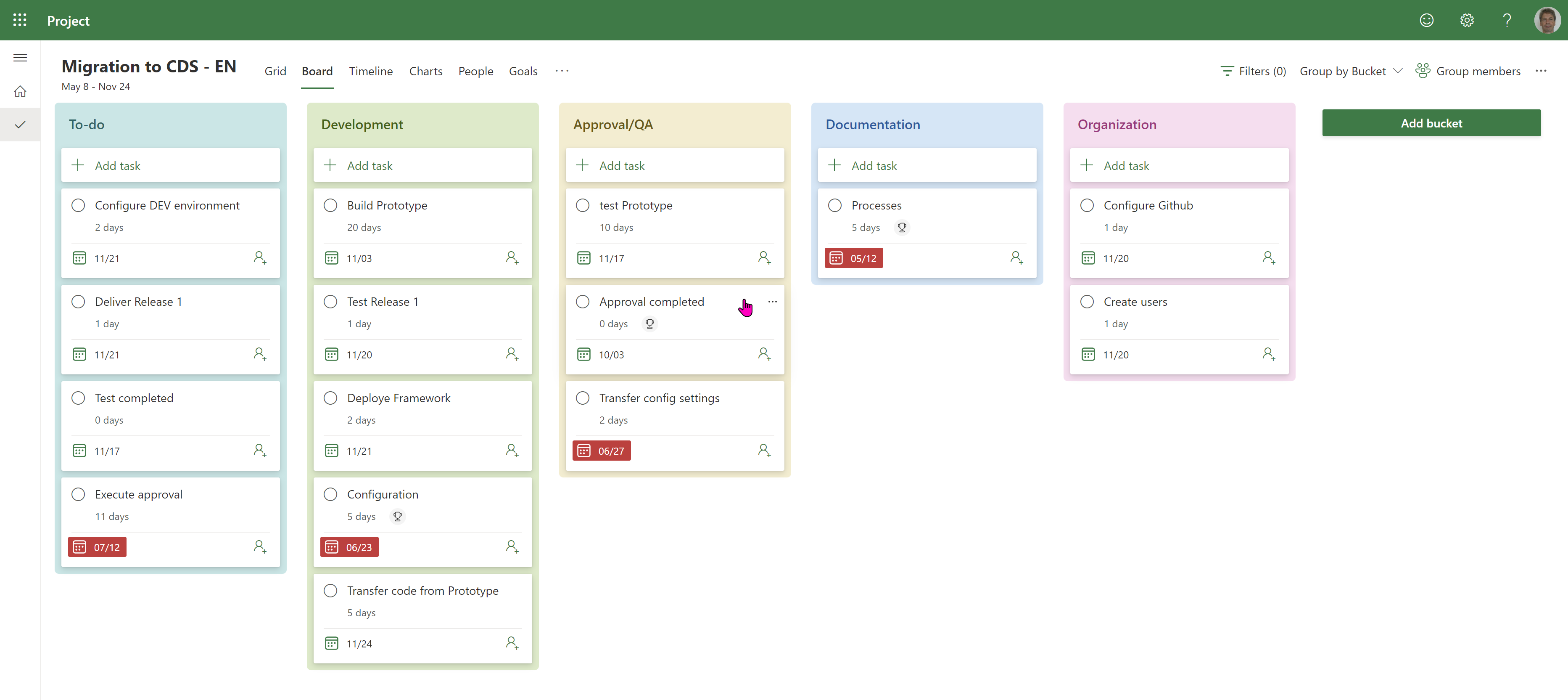Go to Home using the sidebar house icon

click(20, 90)
